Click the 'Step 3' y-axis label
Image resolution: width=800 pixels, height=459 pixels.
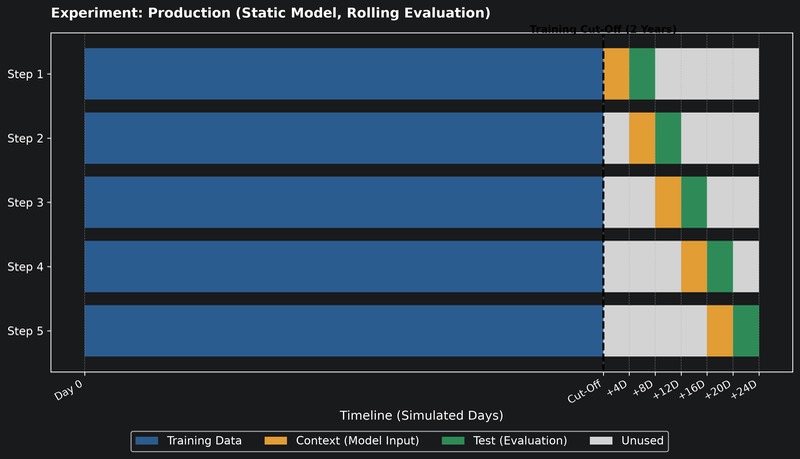pos(26,203)
